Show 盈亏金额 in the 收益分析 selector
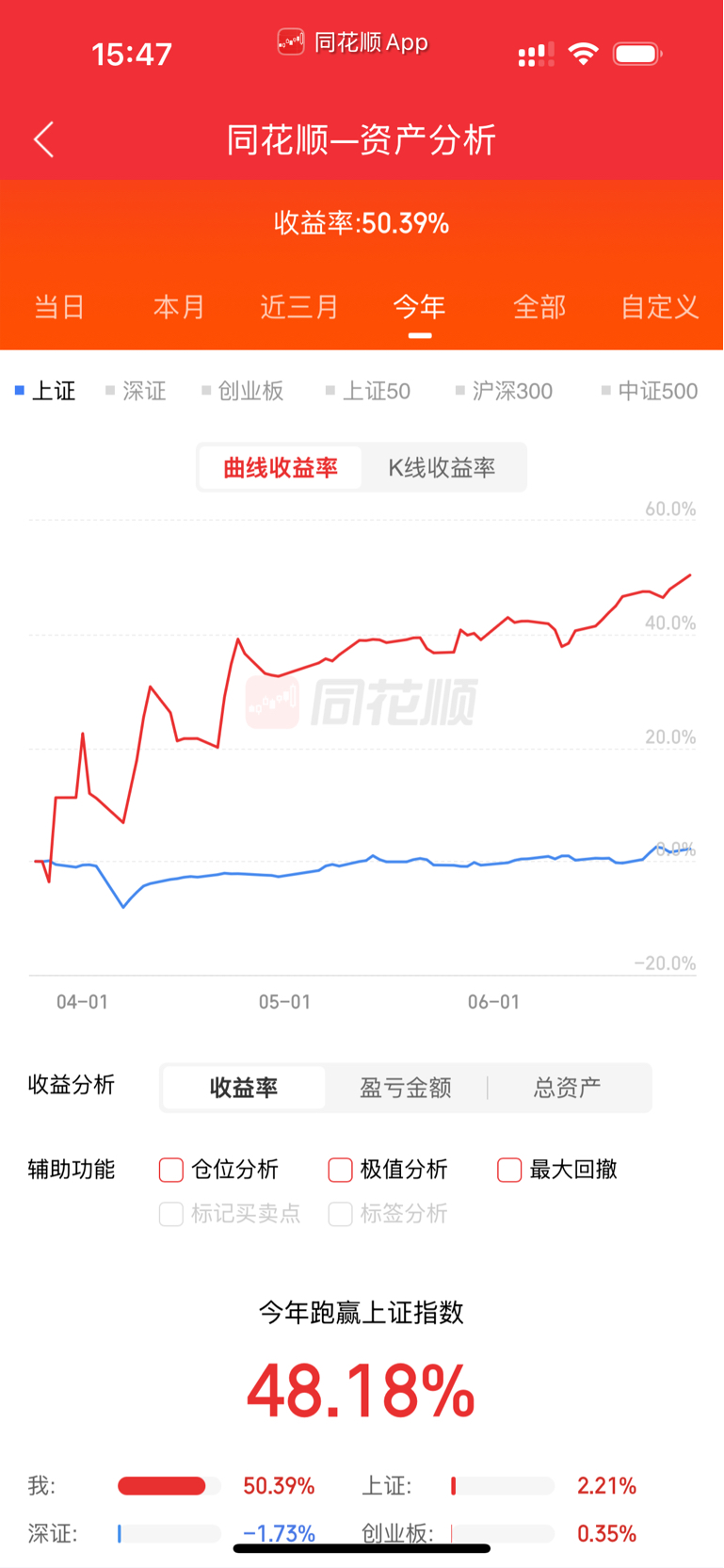Screen dimensions: 724x1568 tap(406, 1088)
